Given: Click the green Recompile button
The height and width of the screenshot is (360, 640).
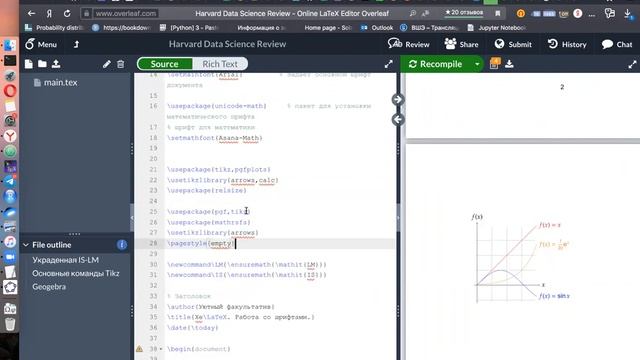Looking at the screenshot, I should (436, 64).
